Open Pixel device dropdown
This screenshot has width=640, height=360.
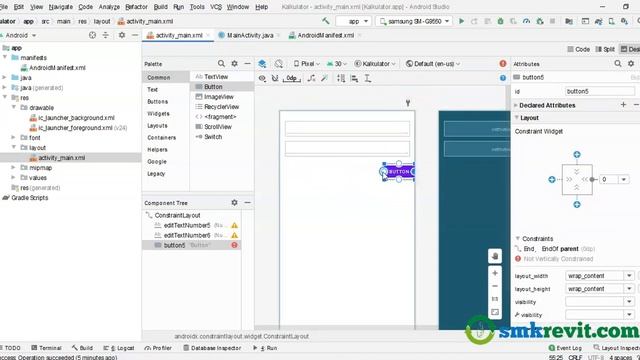pyautogui.click(x=307, y=64)
